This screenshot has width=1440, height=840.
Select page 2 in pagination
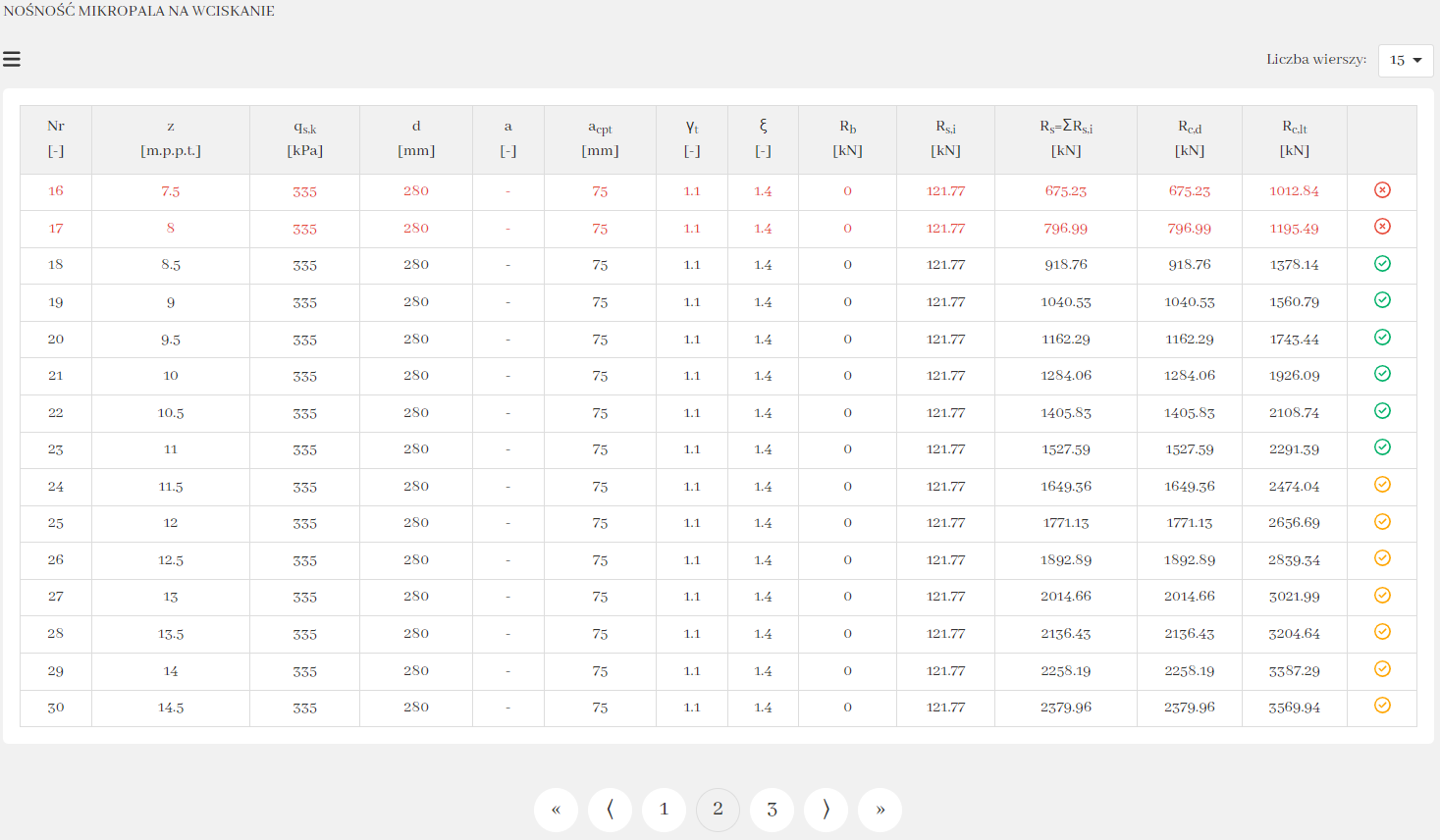(718, 810)
